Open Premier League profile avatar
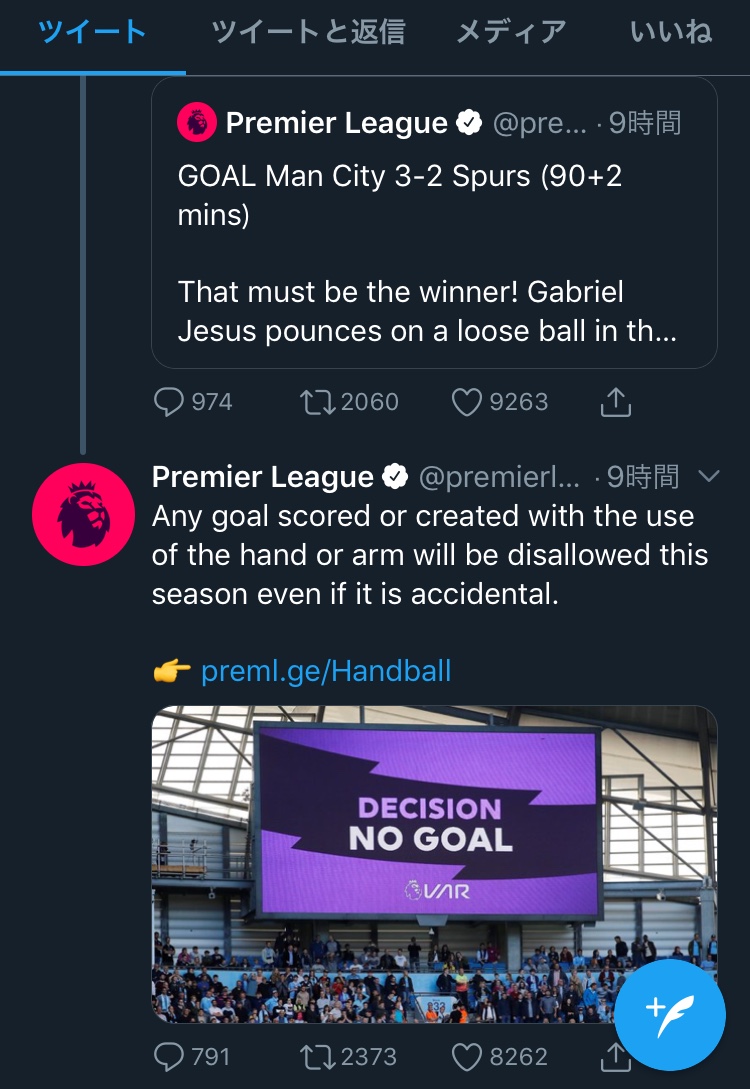The height and width of the screenshot is (1089, 750). (83, 514)
